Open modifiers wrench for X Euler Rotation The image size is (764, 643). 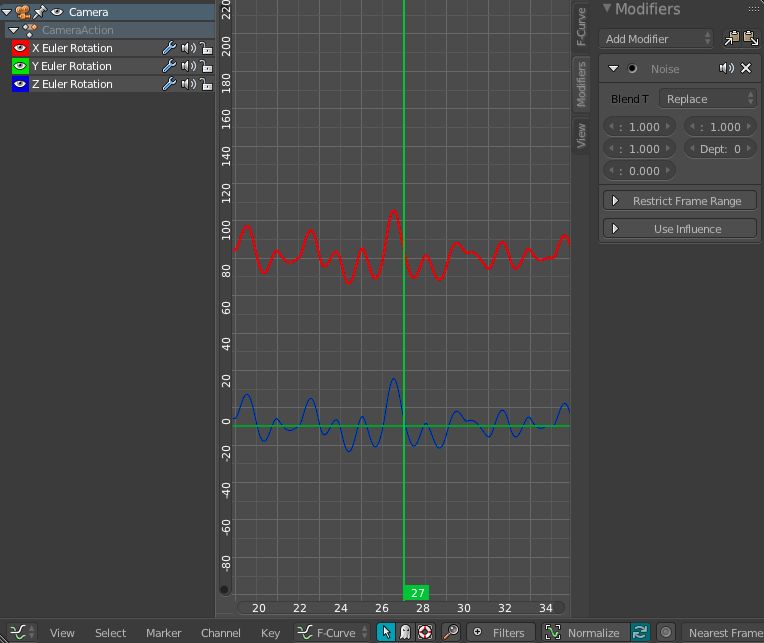tap(169, 48)
